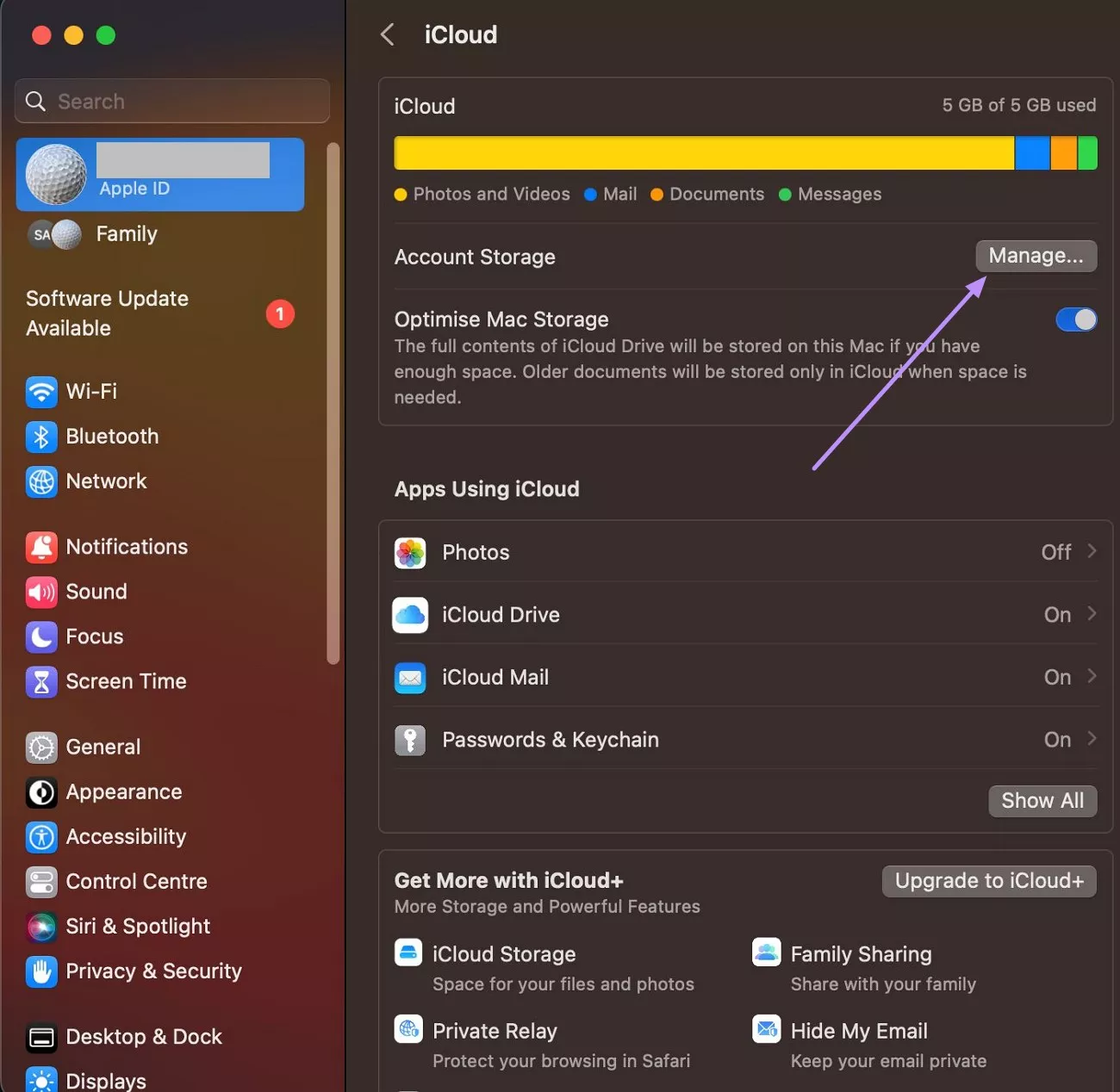Click the iCloud Mail envelope icon

pos(410,678)
